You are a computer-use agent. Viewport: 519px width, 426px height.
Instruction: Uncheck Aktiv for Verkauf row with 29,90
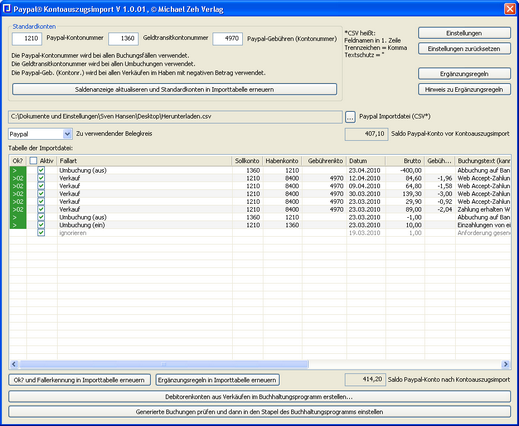(x=41, y=201)
